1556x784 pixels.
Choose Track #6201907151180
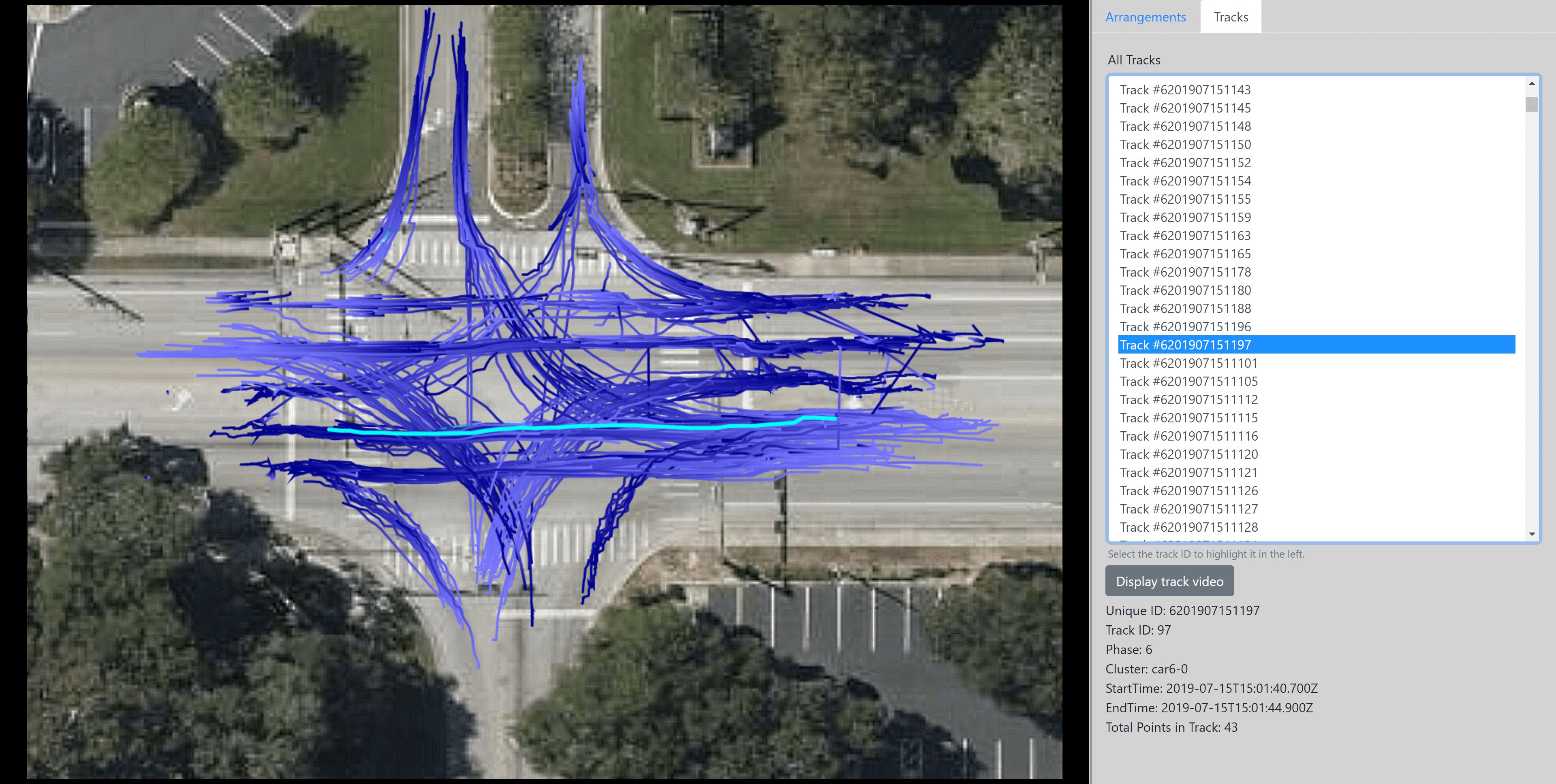coord(1184,290)
